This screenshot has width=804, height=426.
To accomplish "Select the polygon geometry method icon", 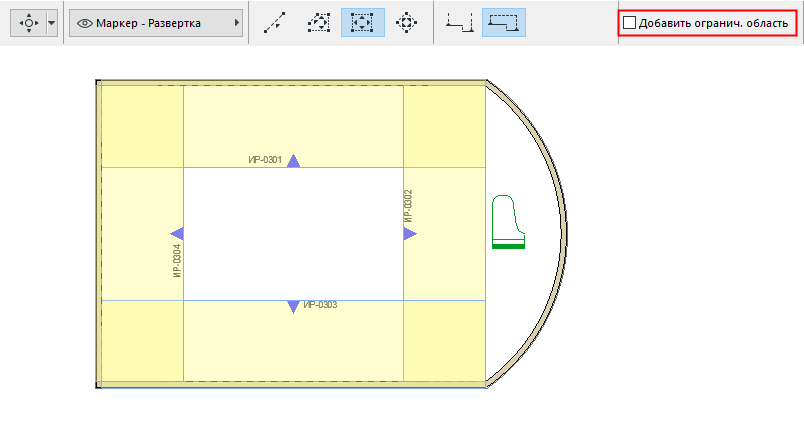I will [x=318, y=23].
